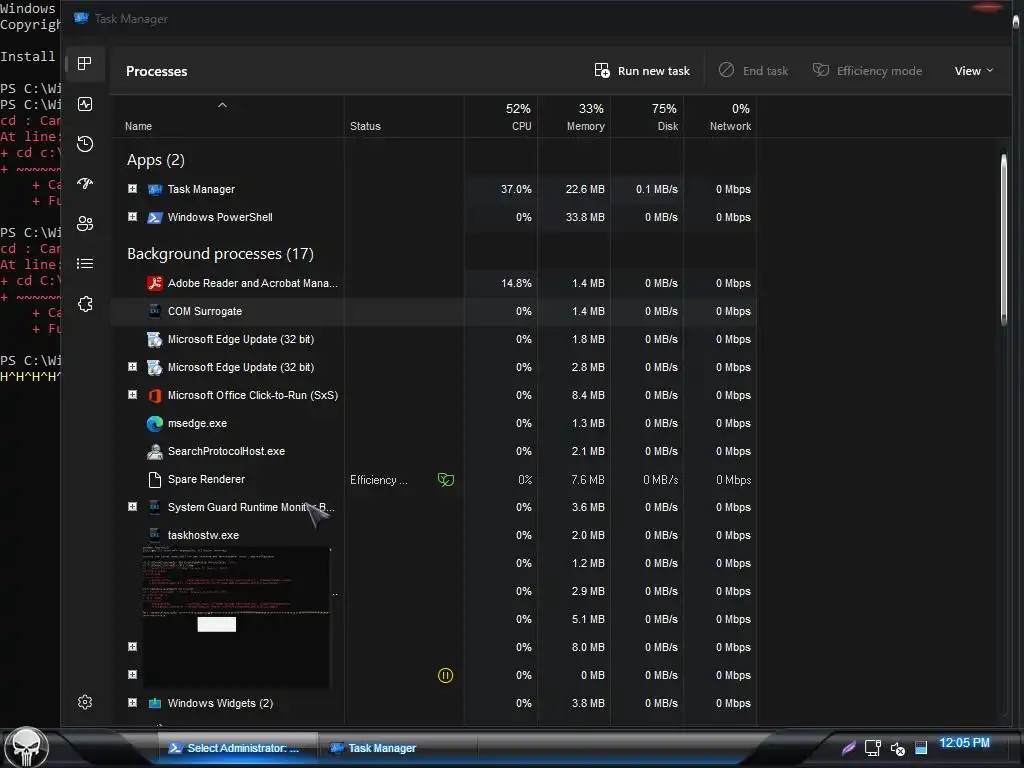Expand System Guard Runtime Monitor row
This screenshot has width=1024, height=768.
pos(133,507)
